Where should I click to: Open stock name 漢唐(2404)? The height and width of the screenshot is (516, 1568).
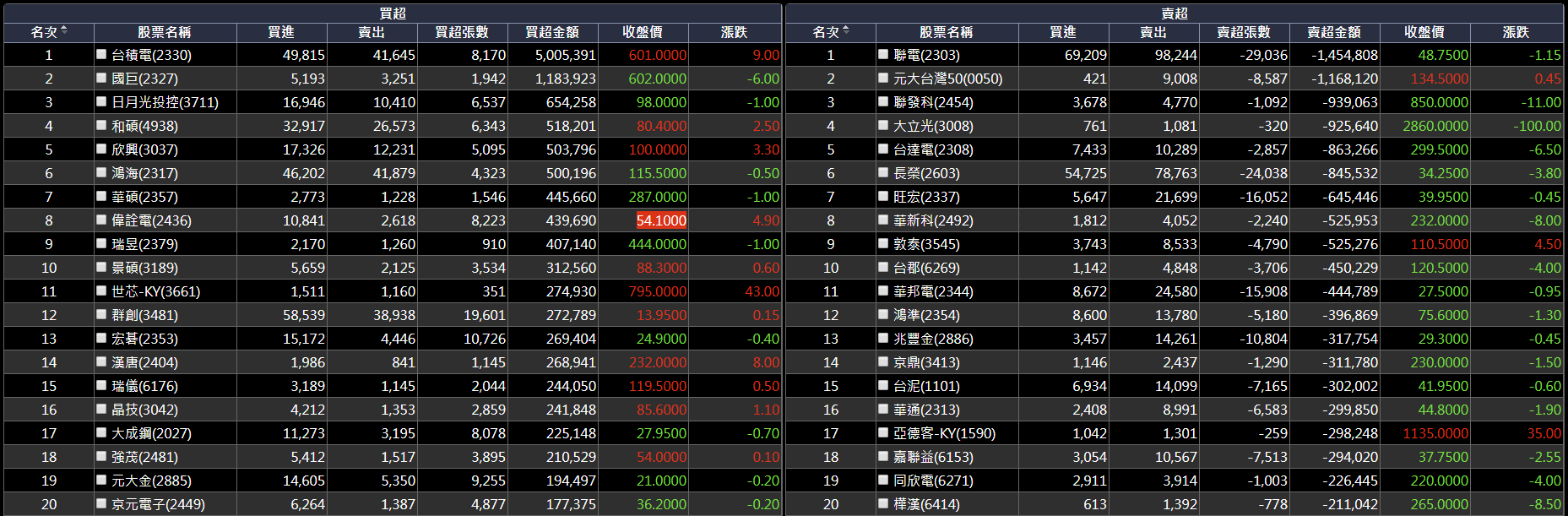(x=144, y=362)
